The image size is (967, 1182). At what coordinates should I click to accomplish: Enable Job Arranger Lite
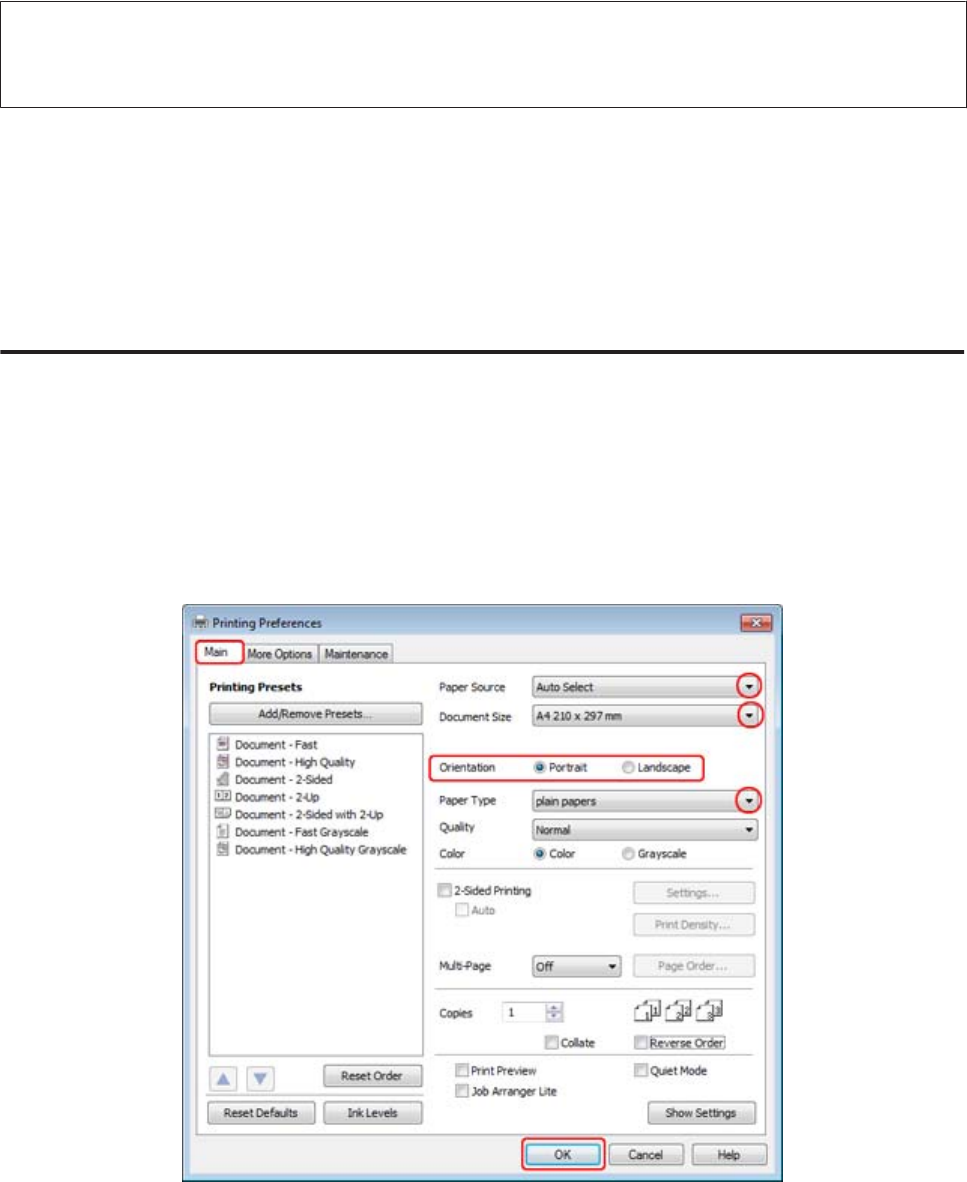point(462,1091)
